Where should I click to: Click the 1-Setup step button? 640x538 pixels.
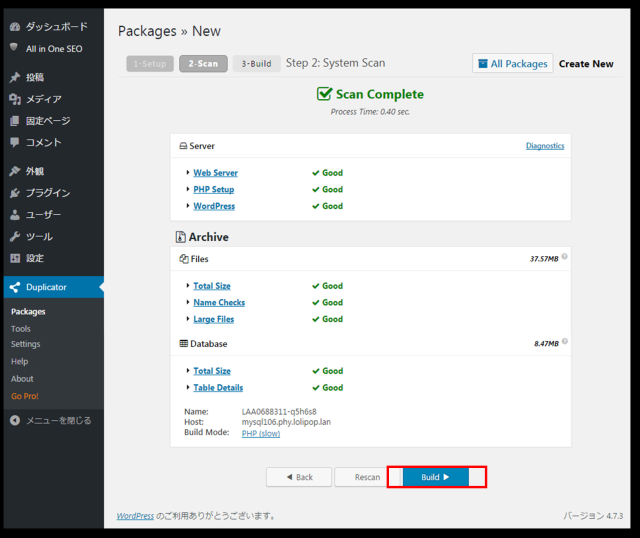tap(150, 64)
